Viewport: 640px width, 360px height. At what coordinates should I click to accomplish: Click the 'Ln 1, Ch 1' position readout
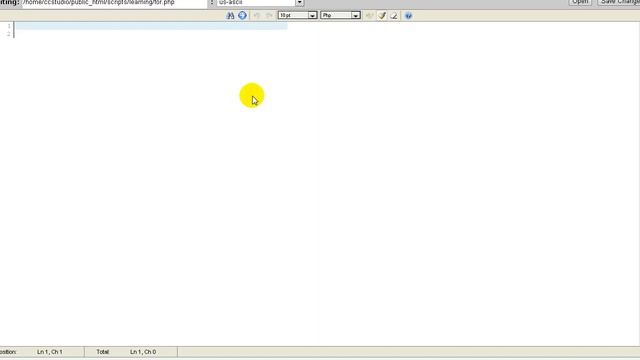[50, 352]
